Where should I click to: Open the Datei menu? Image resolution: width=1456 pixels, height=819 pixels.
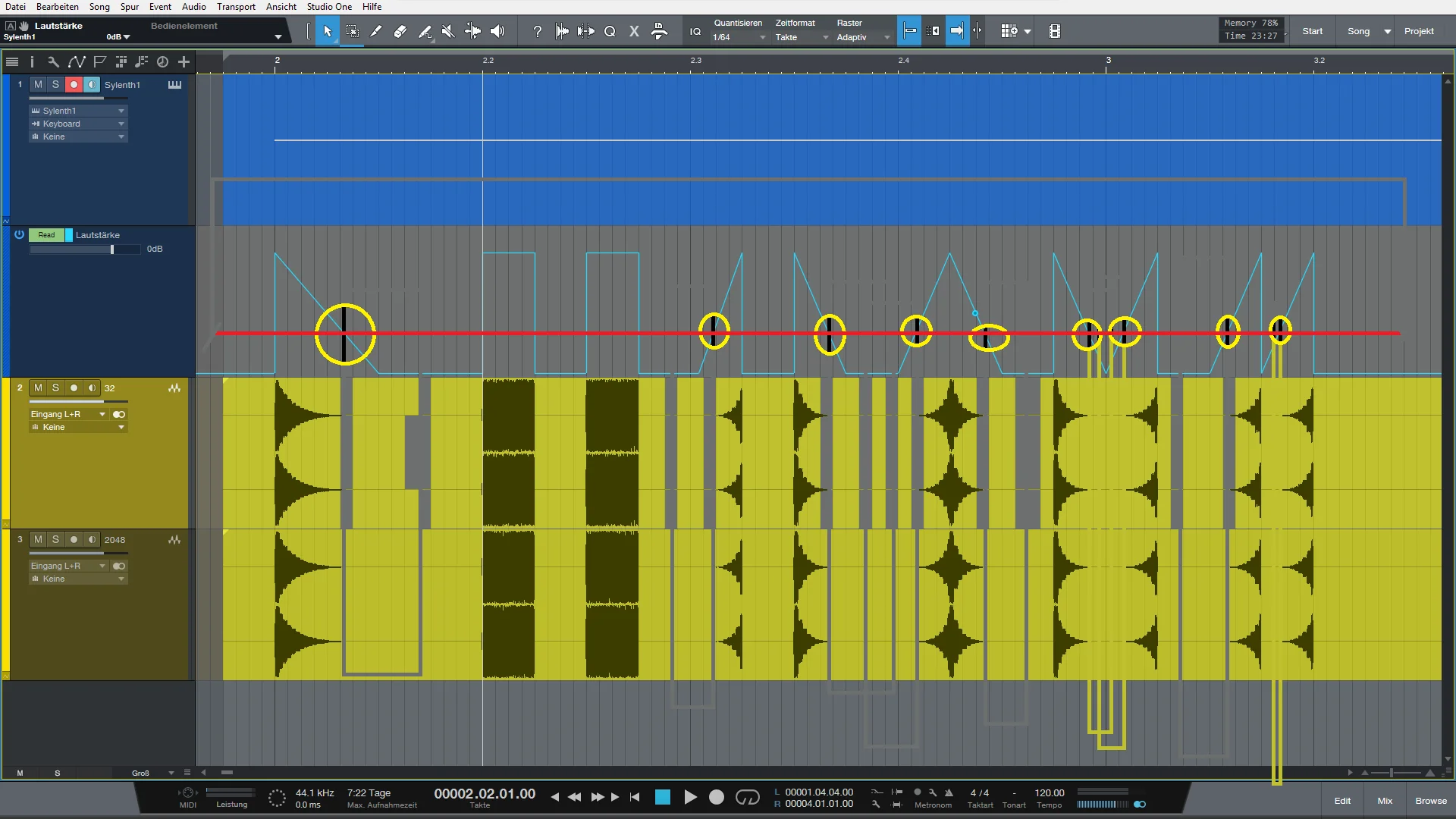15,7
